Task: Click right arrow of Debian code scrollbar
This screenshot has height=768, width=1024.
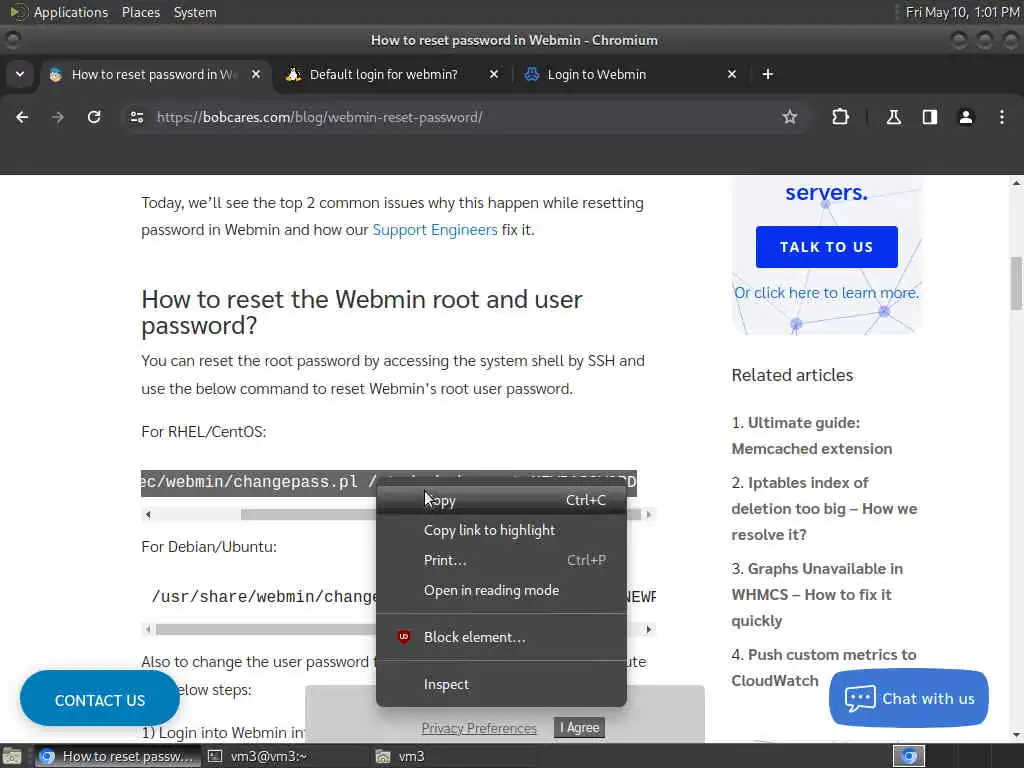Action: [648, 630]
